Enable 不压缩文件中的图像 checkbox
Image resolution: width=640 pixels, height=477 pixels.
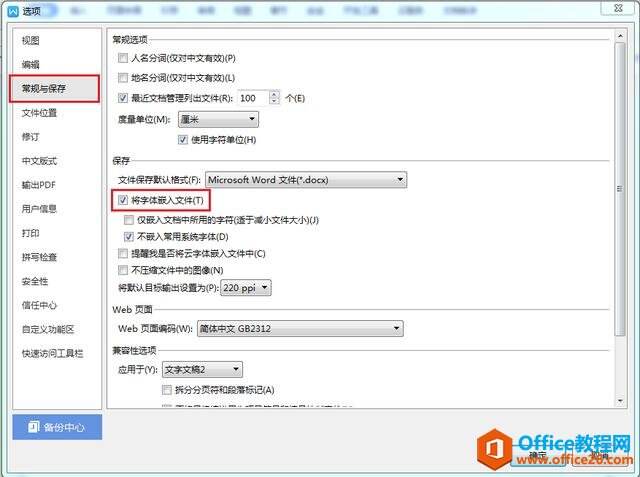[x=123, y=270]
